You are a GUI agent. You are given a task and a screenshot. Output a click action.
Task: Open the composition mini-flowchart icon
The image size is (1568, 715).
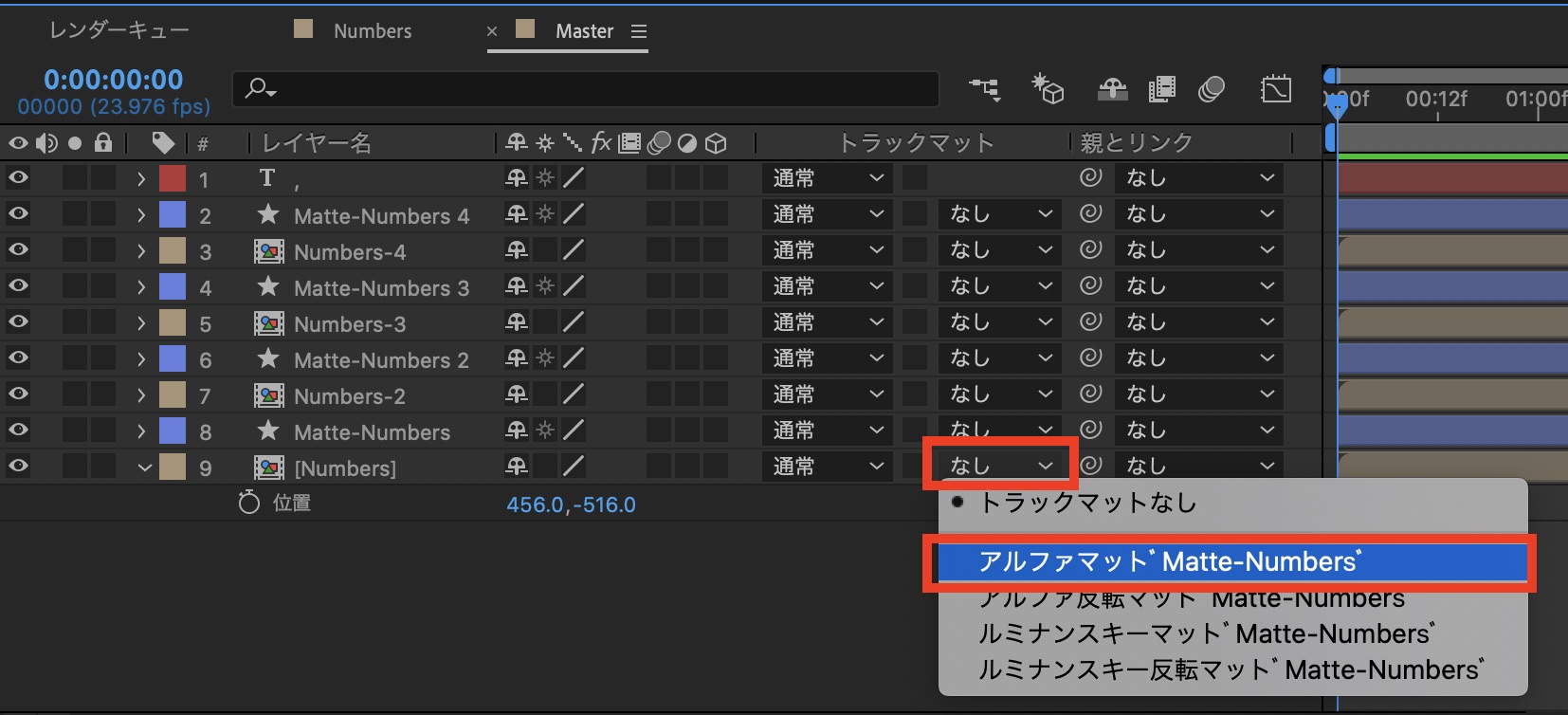coord(985,89)
